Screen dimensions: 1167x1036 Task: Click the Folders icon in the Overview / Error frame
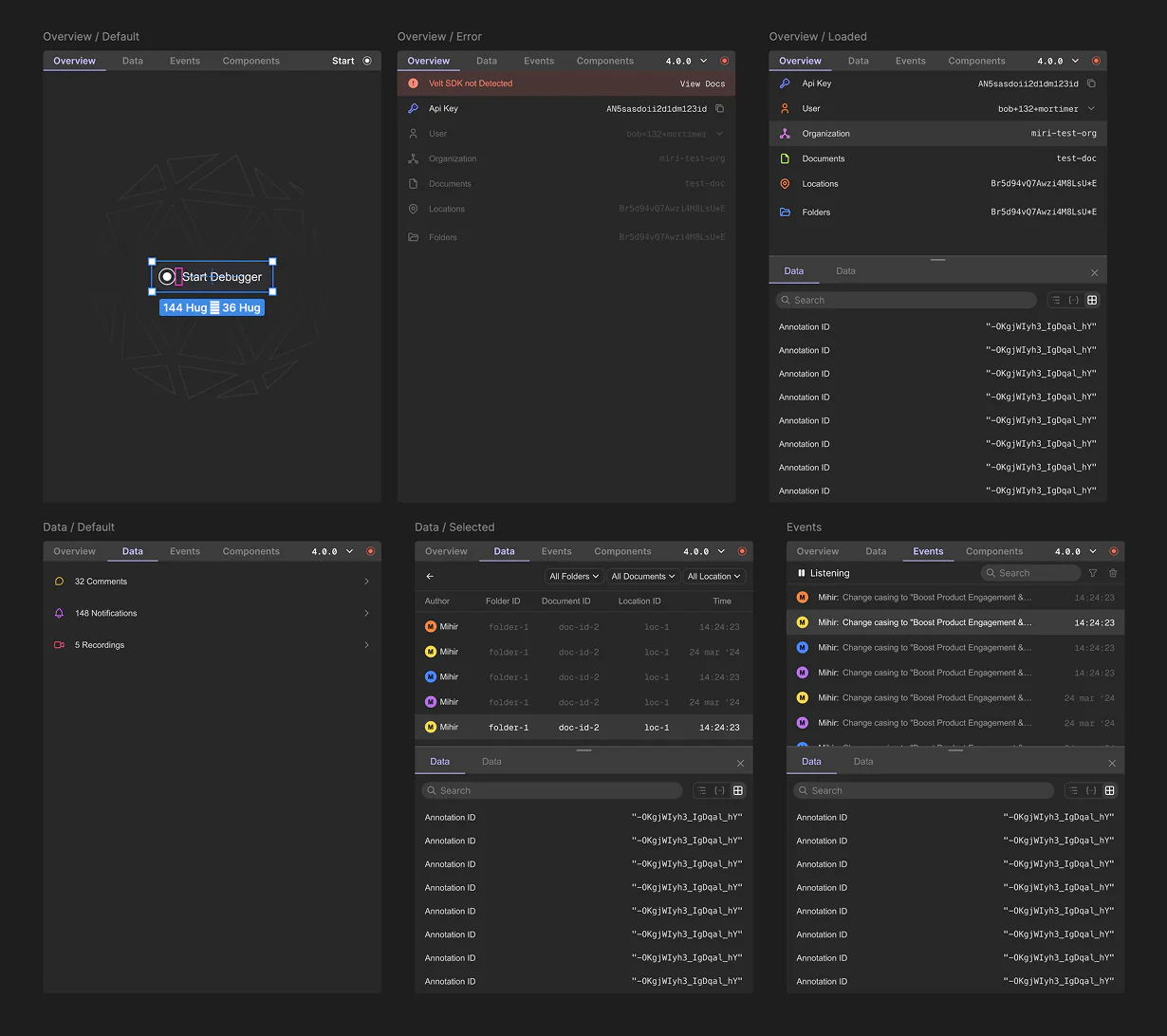[x=413, y=237]
